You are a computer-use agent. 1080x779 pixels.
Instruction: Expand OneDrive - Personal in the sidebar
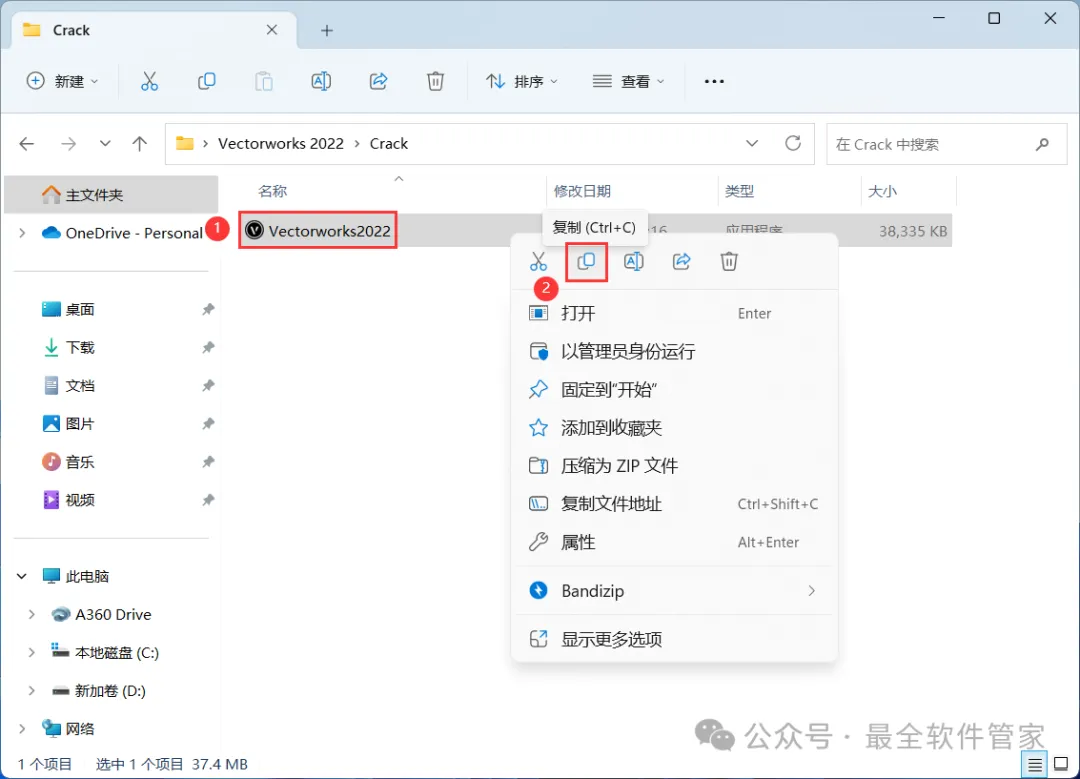pyautogui.click(x=22, y=233)
